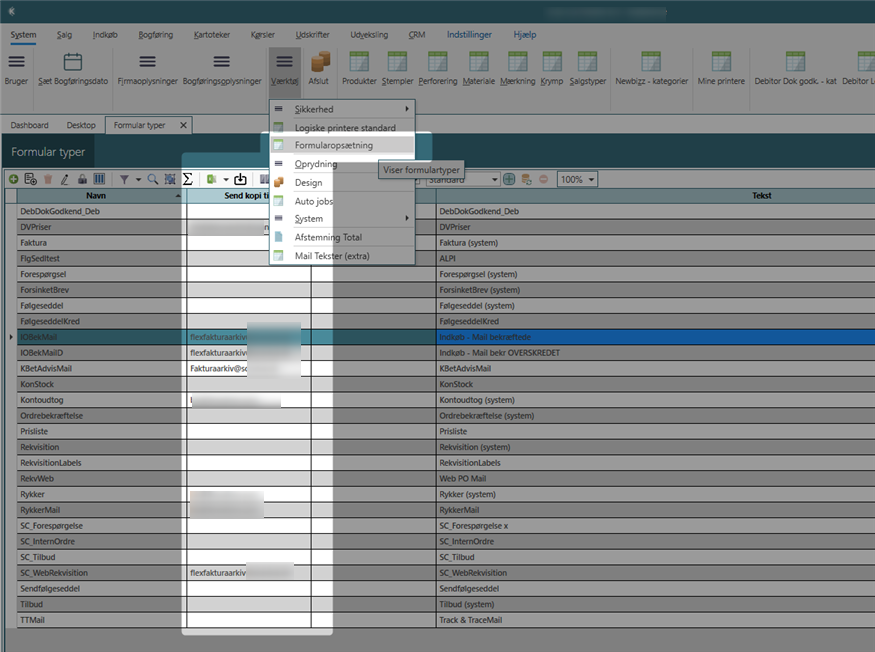Screen dimensions: 875x652
Task: Open the 100% zoom dropdown
Action: (577, 179)
